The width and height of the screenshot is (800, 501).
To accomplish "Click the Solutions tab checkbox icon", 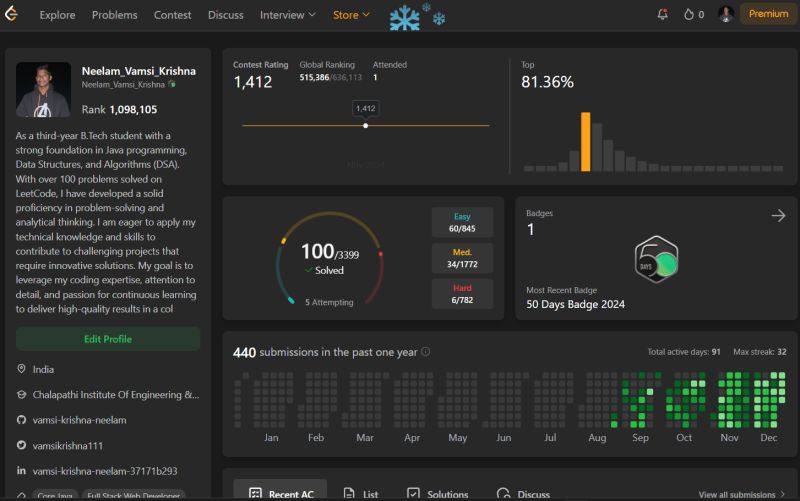I will (x=413, y=493).
